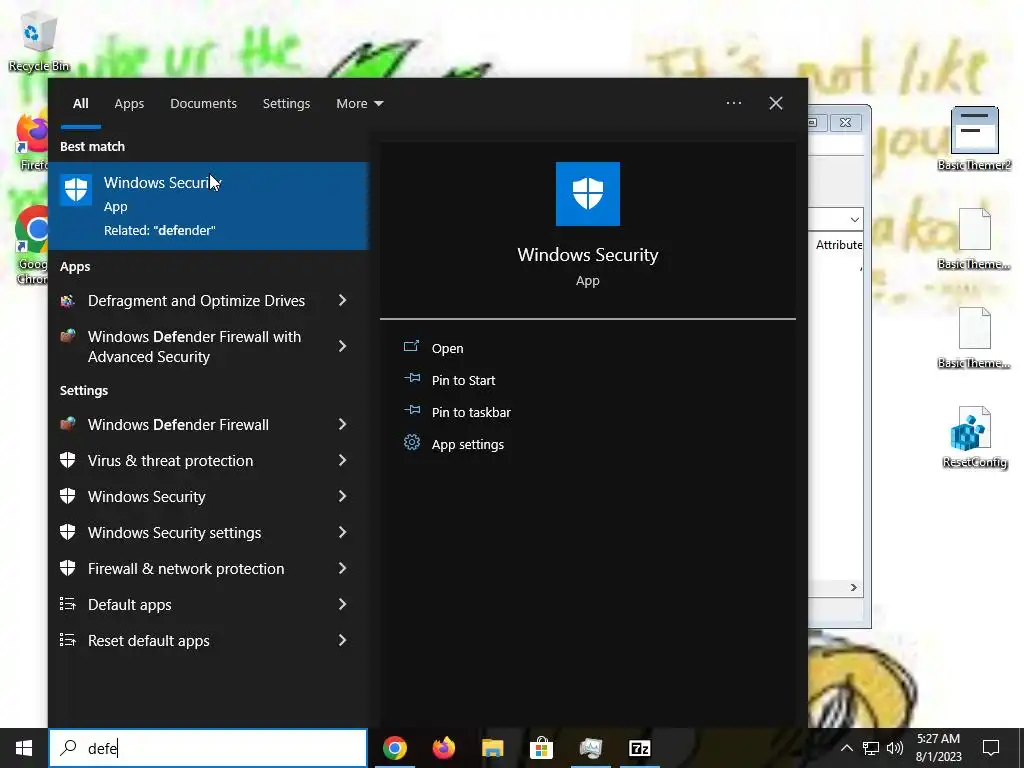1024x768 pixels.
Task: Close the search panel
Action: [x=776, y=103]
